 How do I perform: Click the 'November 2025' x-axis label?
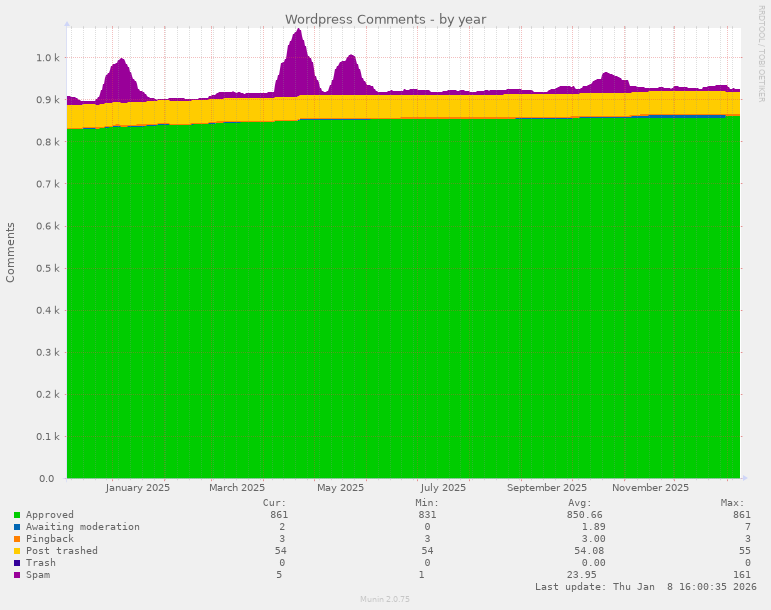[x=650, y=488]
